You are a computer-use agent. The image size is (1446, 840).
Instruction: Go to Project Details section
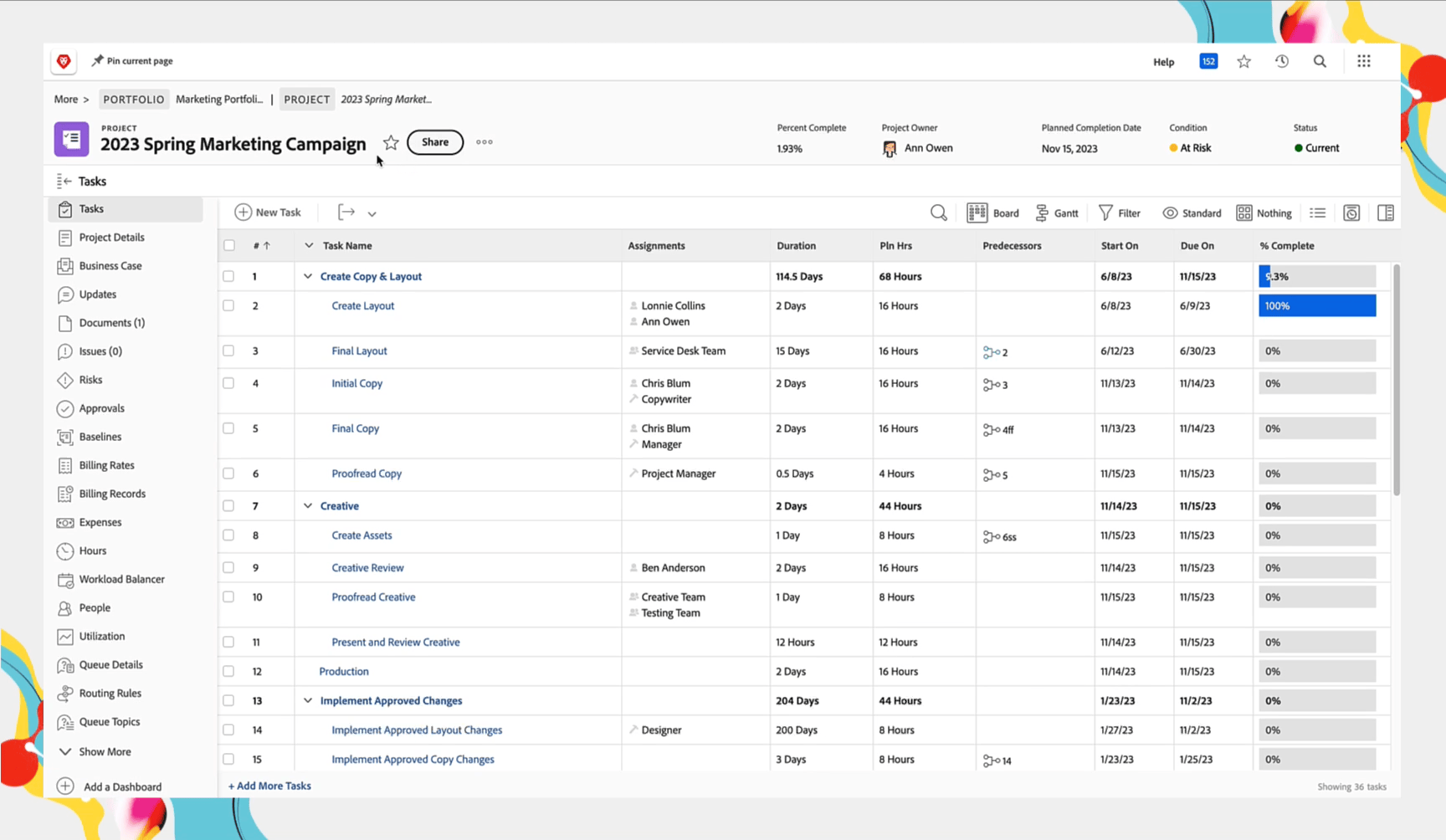pyautogui.click(x=111, y=238)
